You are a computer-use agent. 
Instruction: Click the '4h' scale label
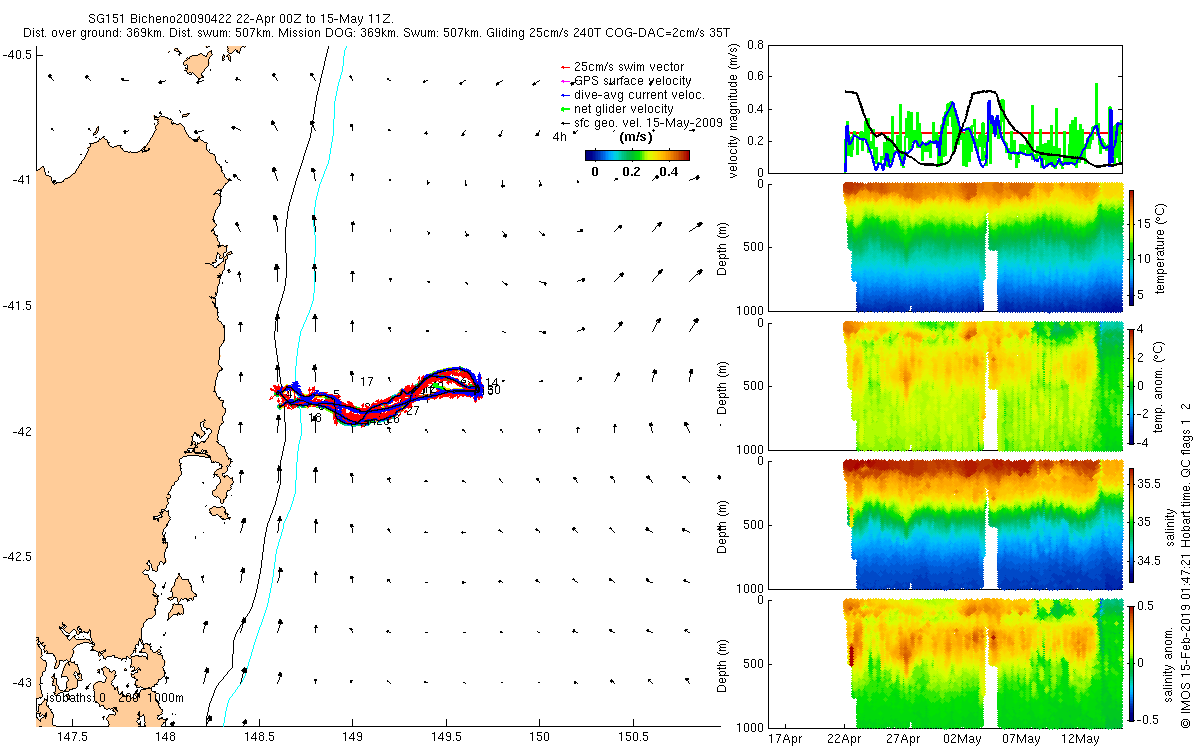560,137
